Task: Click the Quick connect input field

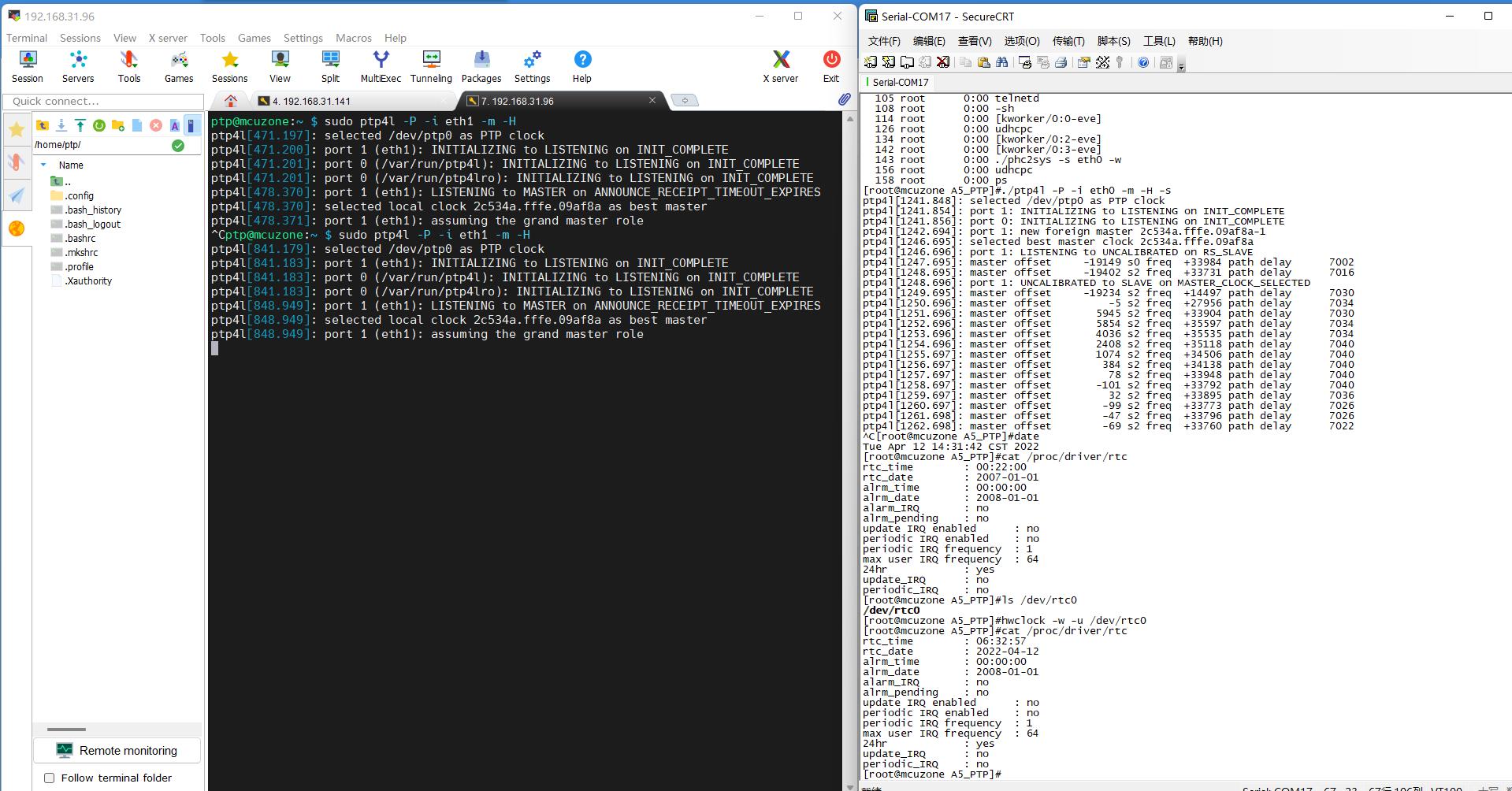Action: coord(103,101)
